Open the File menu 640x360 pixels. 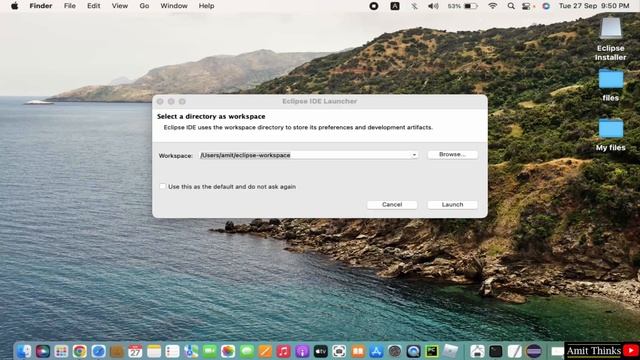tap(70, 6)
